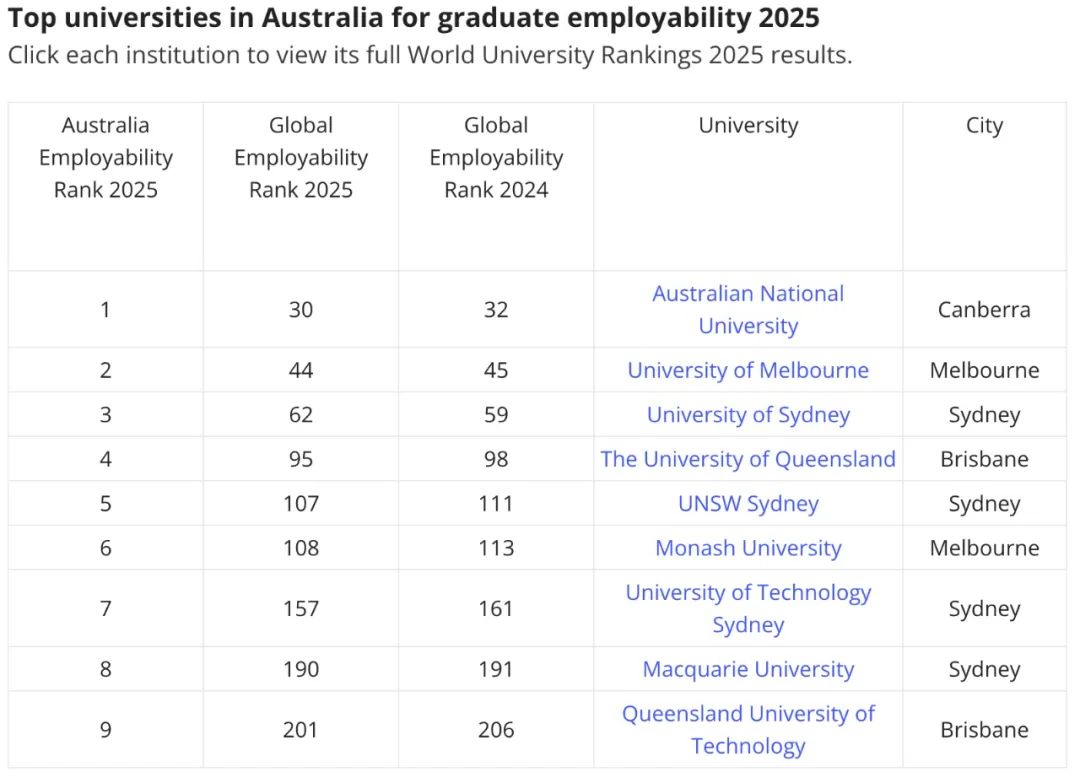The image size is (1080, 778).
Task: Open the Macquarie University link
Action: (748, 669)
